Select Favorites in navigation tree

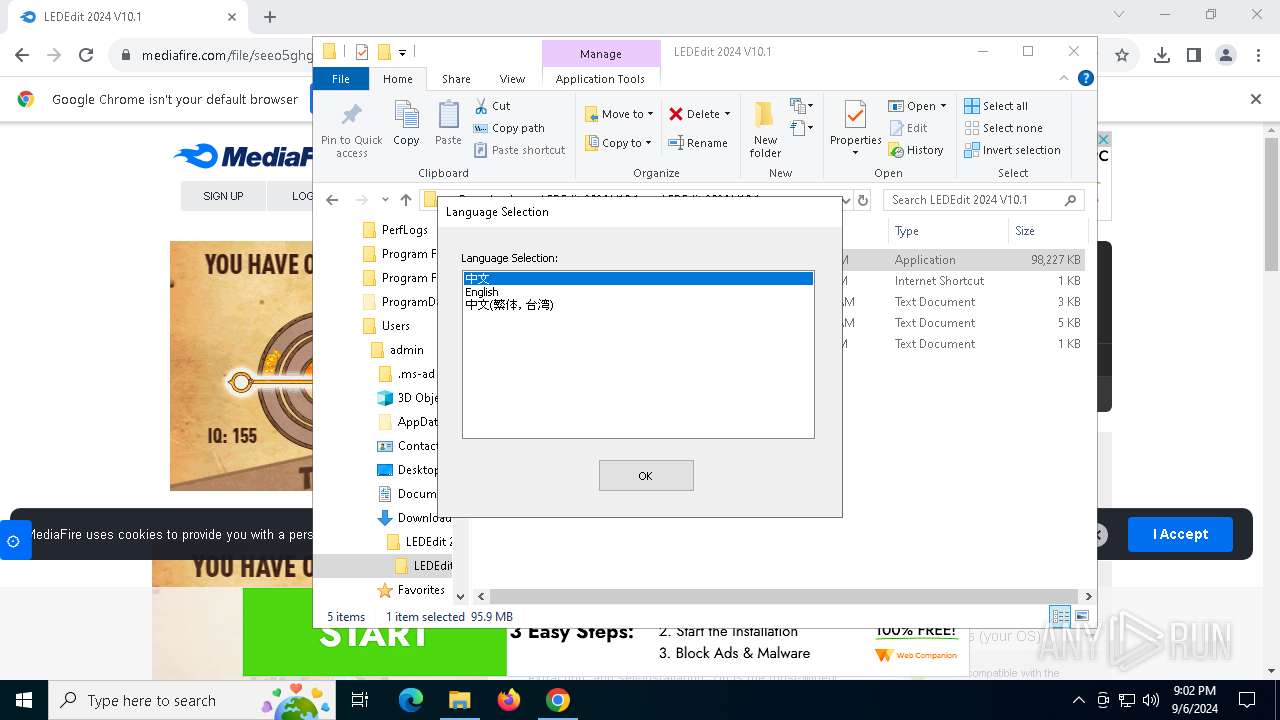click(411, 590)
